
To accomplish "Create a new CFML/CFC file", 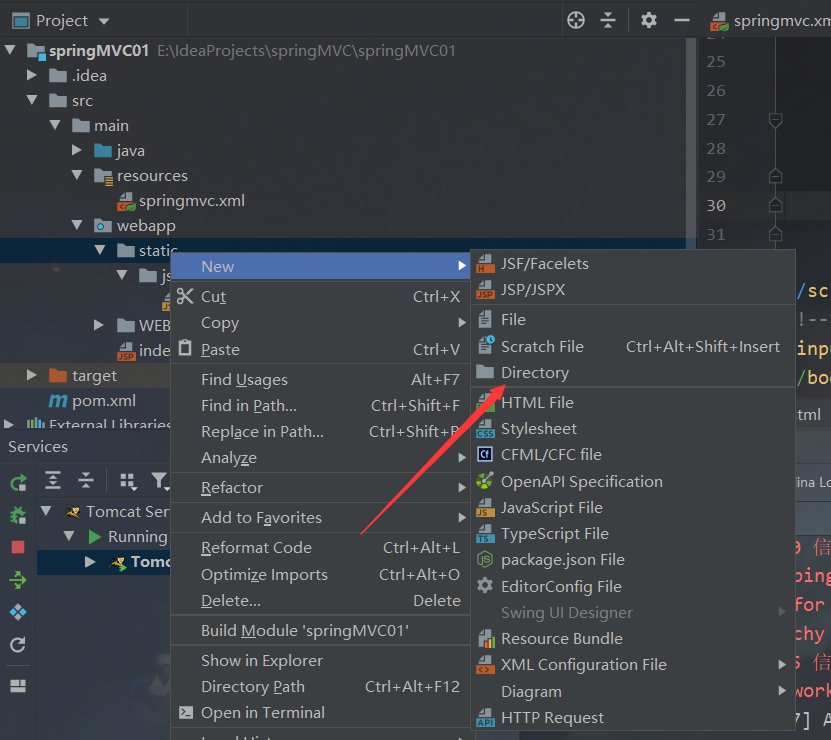I will pyautogui.click(x=633, y=454).
